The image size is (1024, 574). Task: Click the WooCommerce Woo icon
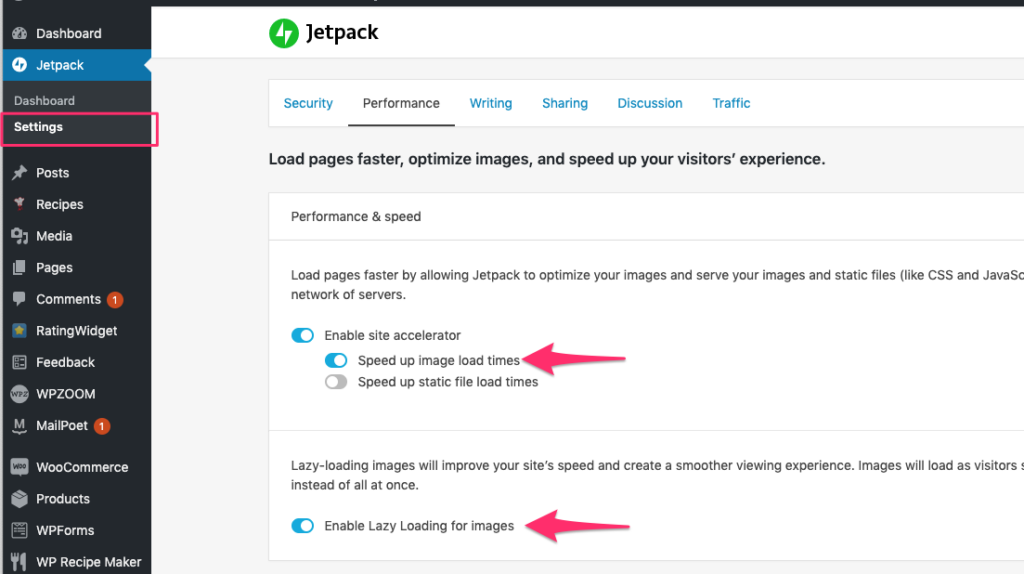click(x=20, y=467)
